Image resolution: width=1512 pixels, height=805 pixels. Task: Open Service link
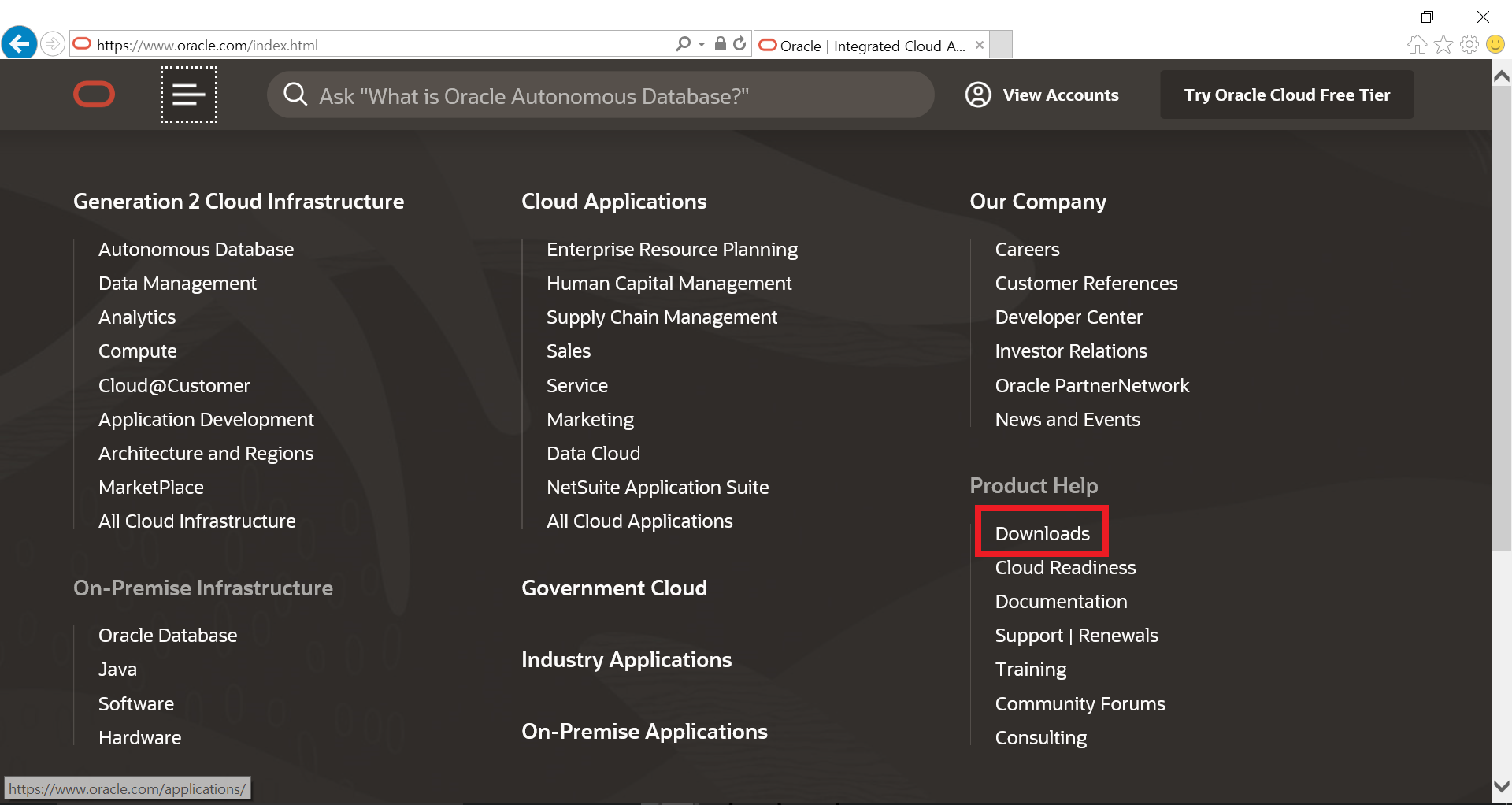point(577,386)
